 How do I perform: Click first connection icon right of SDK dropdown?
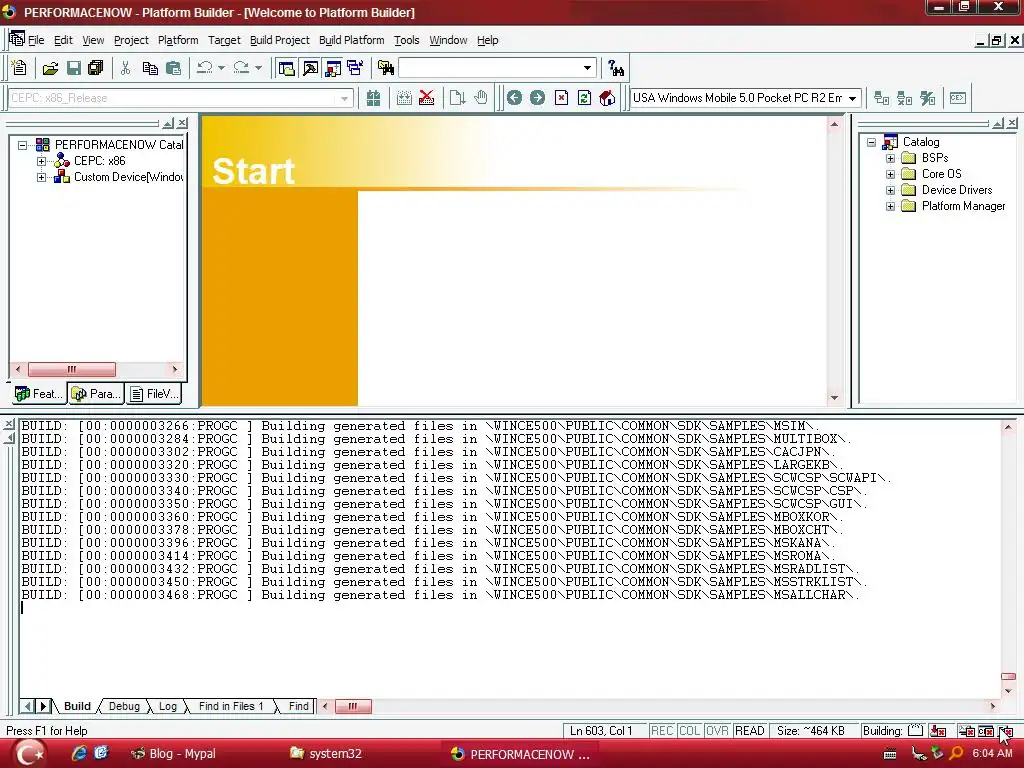coord(882,98)
